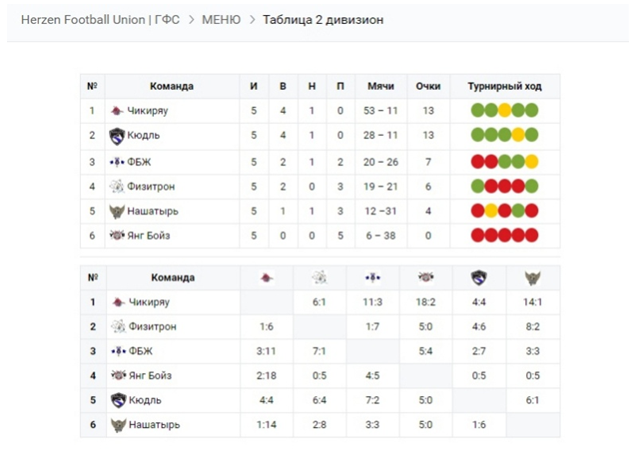This screenshot has height=454, width=629.
Task: Click Физитрон logo in standings table
Action: (117, 186)
